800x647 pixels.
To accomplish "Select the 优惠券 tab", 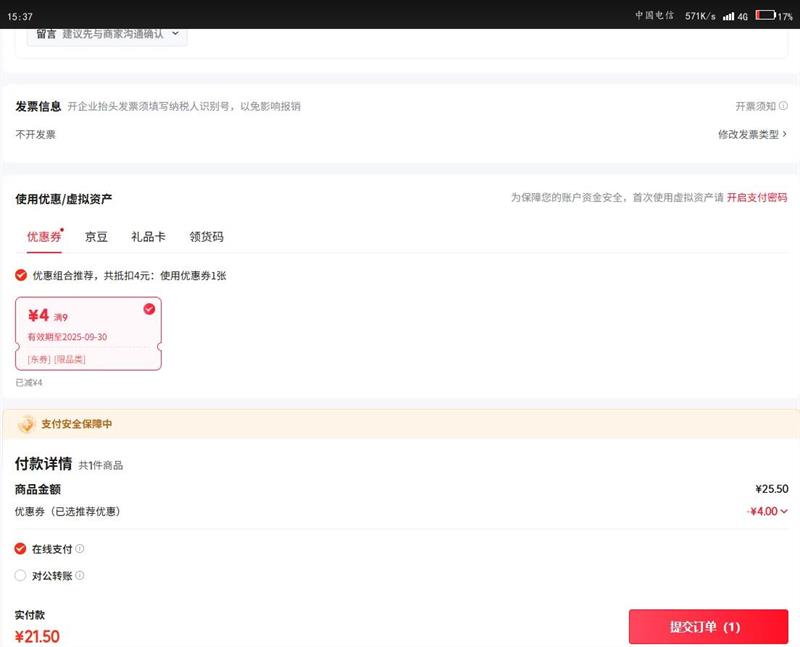I will (44, 237).
